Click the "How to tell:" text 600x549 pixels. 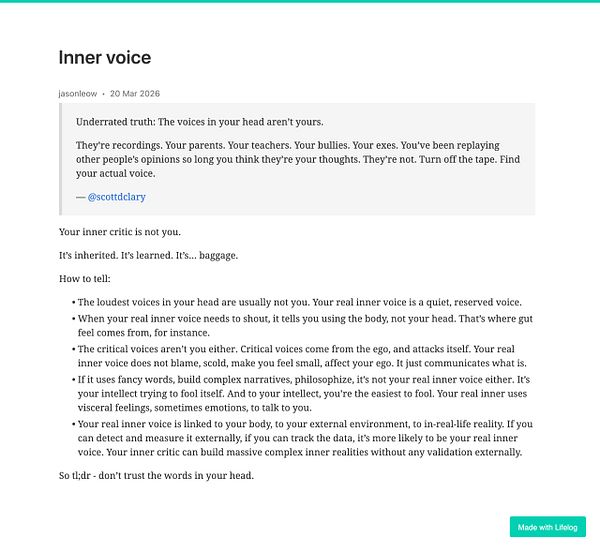(x=85, y=279)
